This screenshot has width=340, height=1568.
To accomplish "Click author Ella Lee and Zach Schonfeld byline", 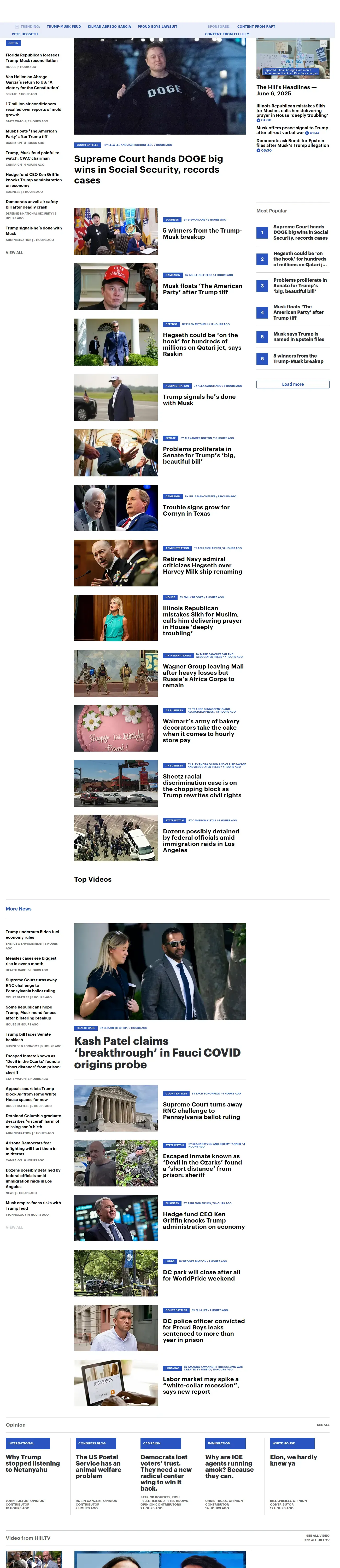I will click(x=138, y=145).
